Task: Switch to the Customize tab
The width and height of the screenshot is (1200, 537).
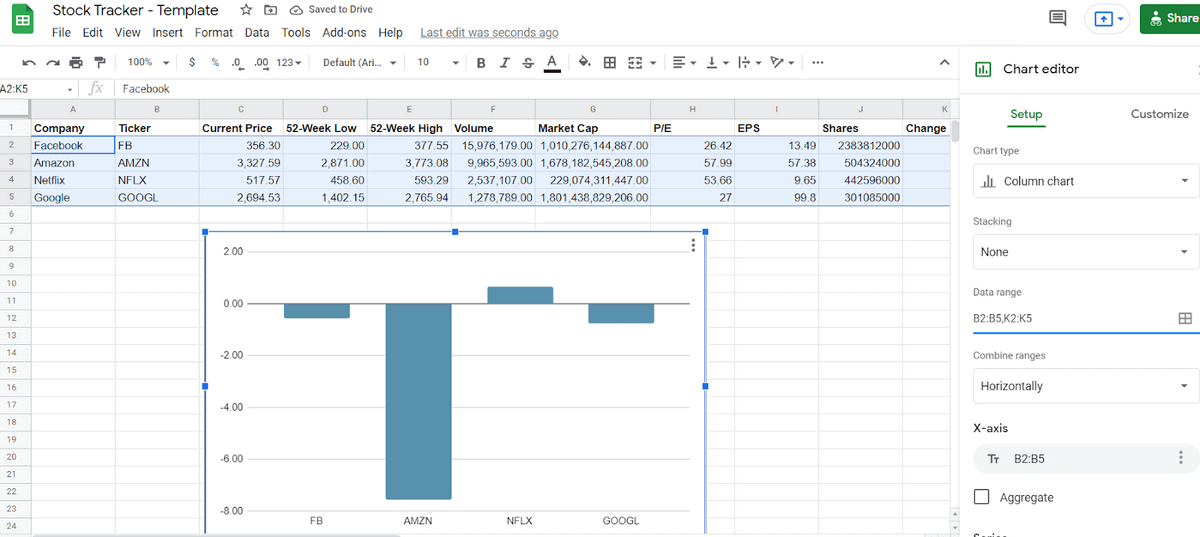Action: click(1159, 114)
